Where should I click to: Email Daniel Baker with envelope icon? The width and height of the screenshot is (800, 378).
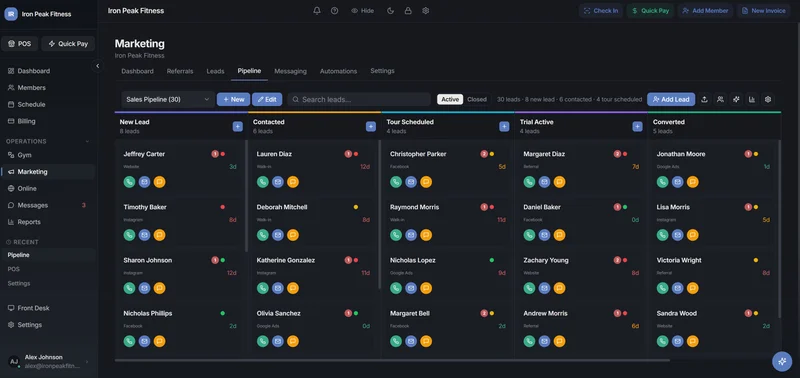[x=544, y=235]
